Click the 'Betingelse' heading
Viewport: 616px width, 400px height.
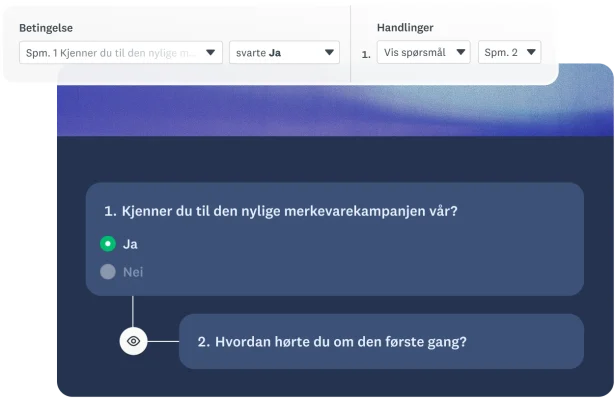pos(46,28)
